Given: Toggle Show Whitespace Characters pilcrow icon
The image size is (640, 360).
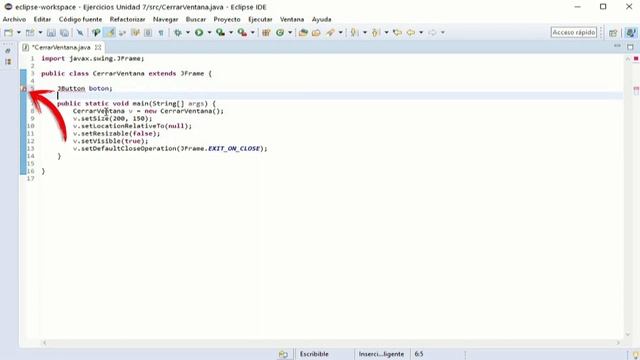Looking at the screenshot, I should (x=161, y=33).
